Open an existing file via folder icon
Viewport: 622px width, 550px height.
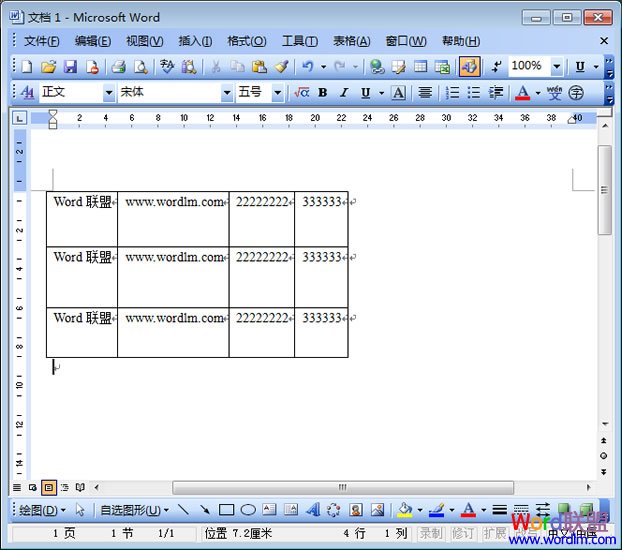tap(48, 67)
